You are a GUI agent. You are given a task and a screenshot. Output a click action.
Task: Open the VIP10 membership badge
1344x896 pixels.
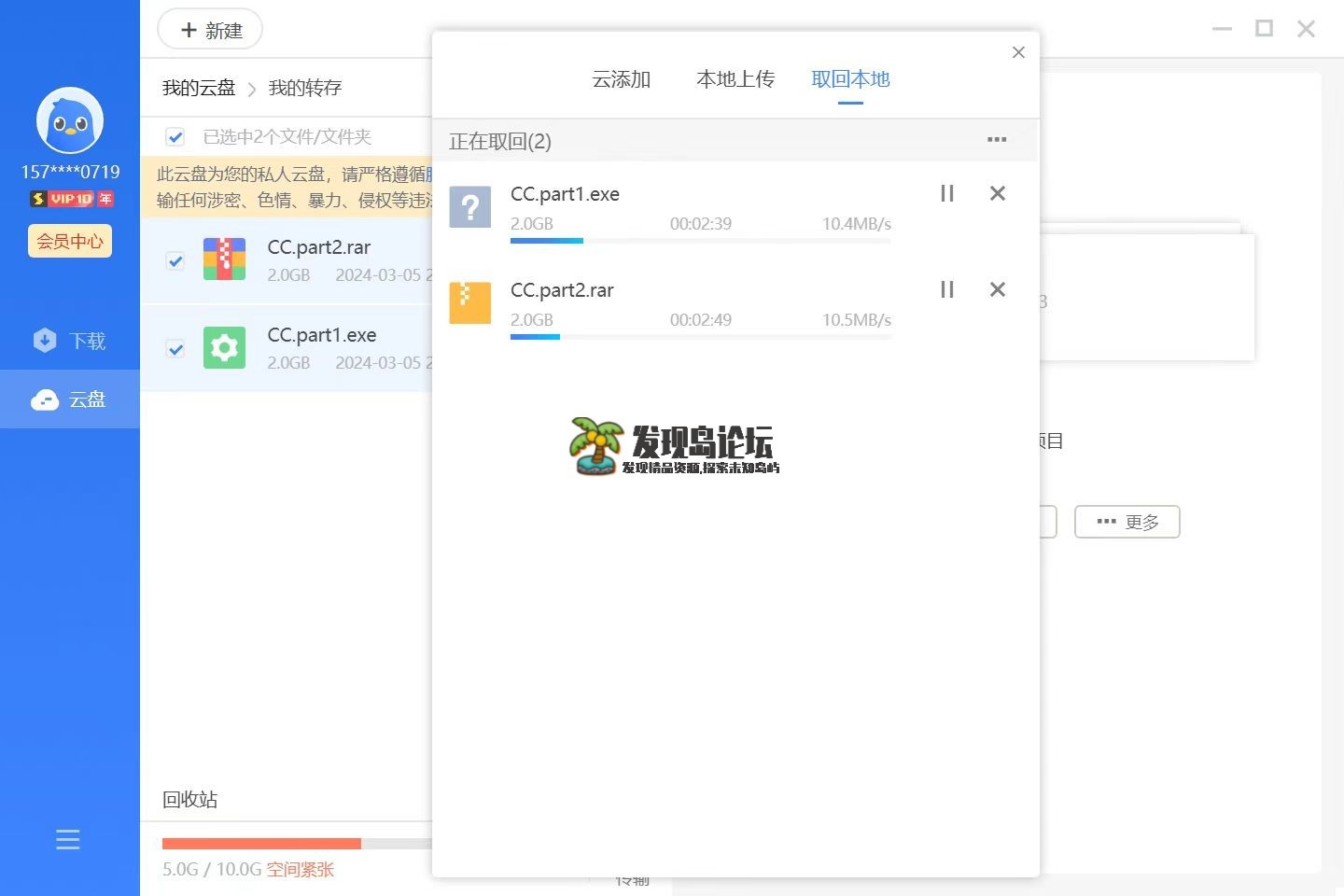click(x=72, y=199)
